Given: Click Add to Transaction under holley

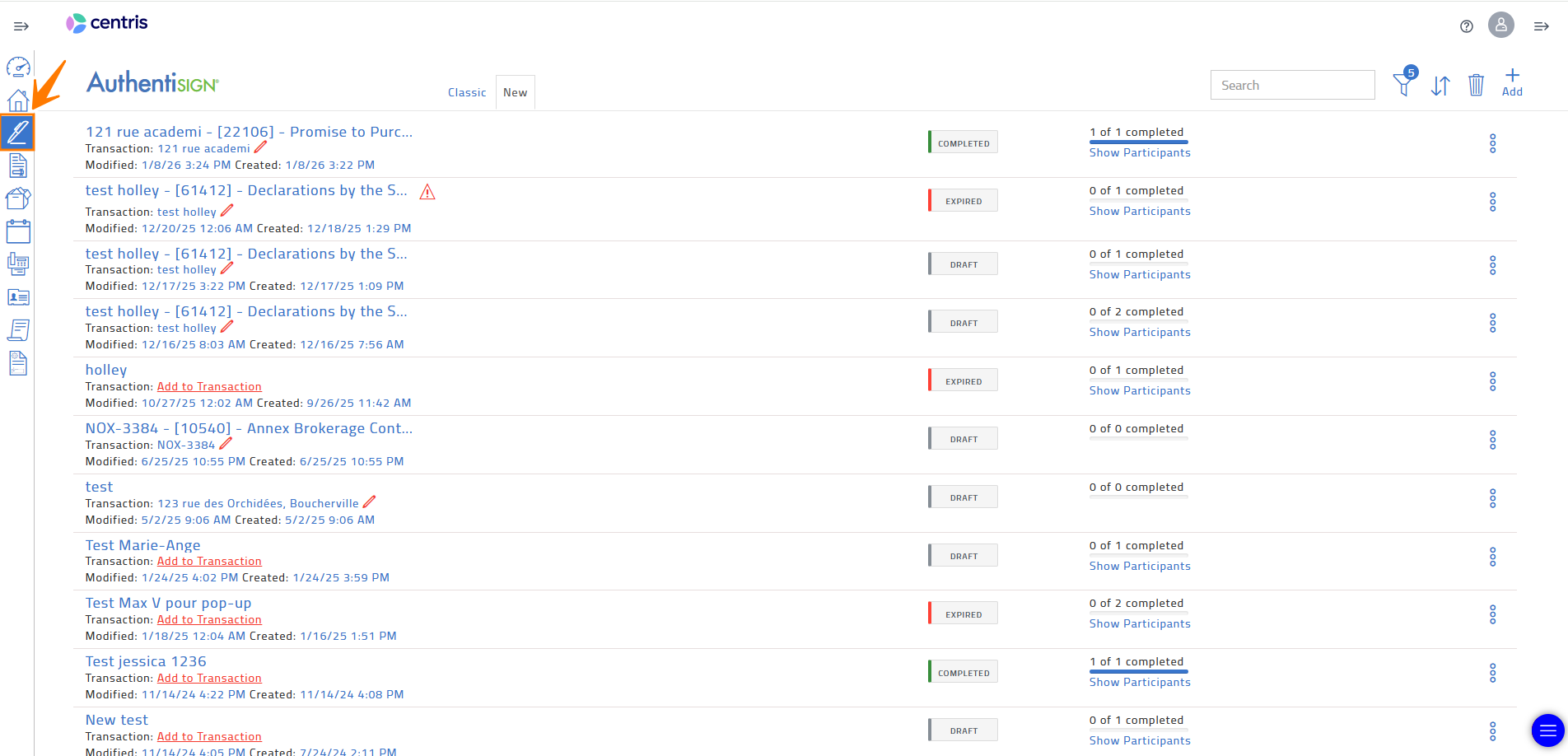Looking at the screenshot, I should [209, 386].
